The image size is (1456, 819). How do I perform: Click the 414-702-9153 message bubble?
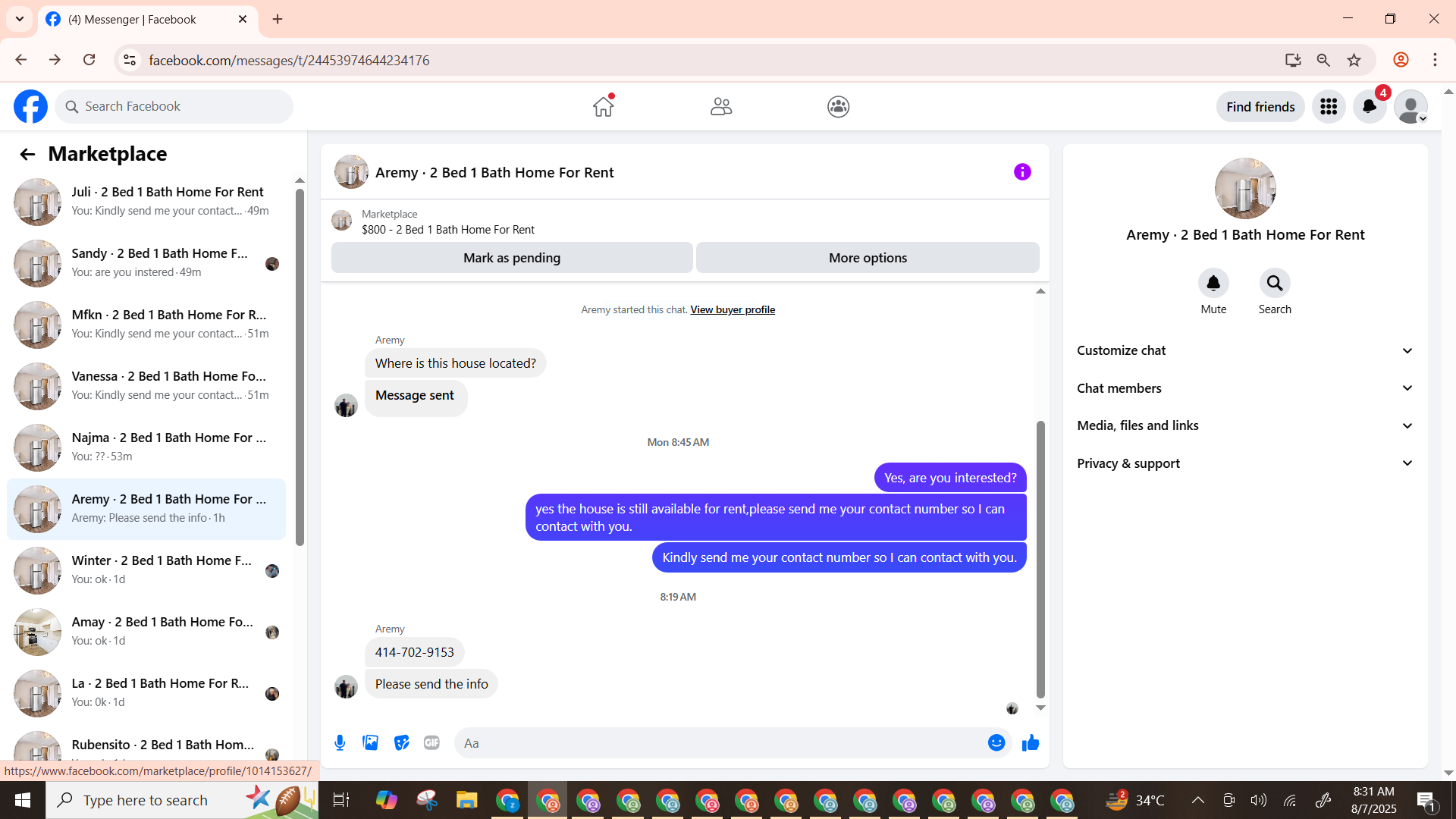(x=414, y=652)
